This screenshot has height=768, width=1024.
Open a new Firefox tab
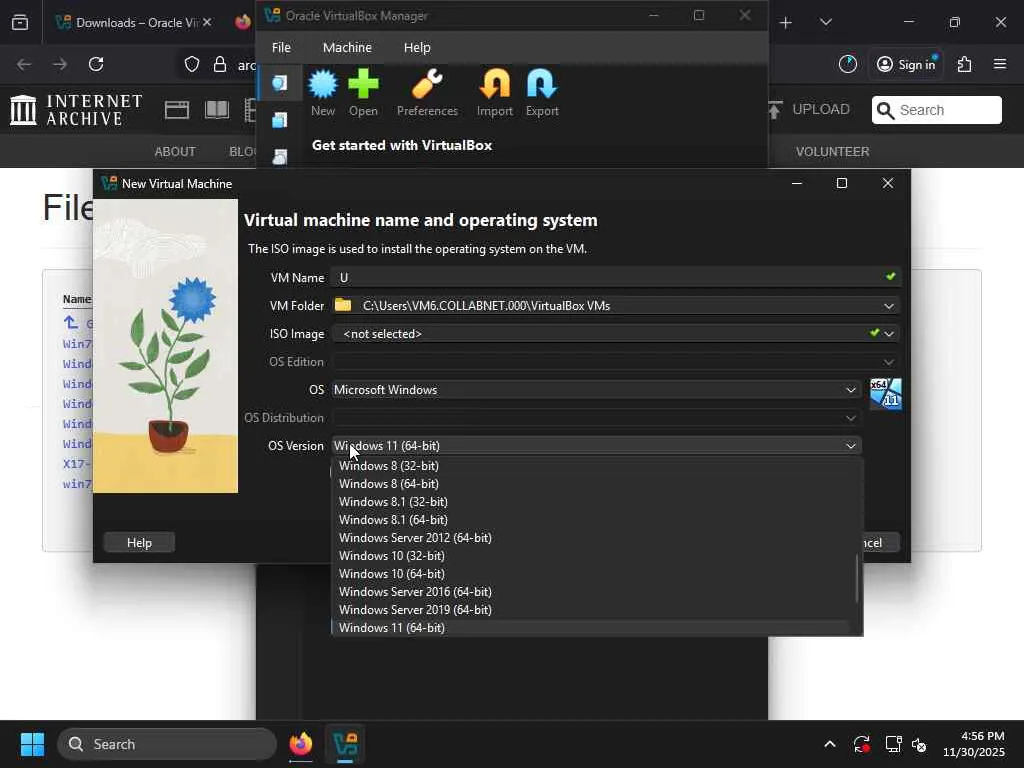tap(786, 22)
